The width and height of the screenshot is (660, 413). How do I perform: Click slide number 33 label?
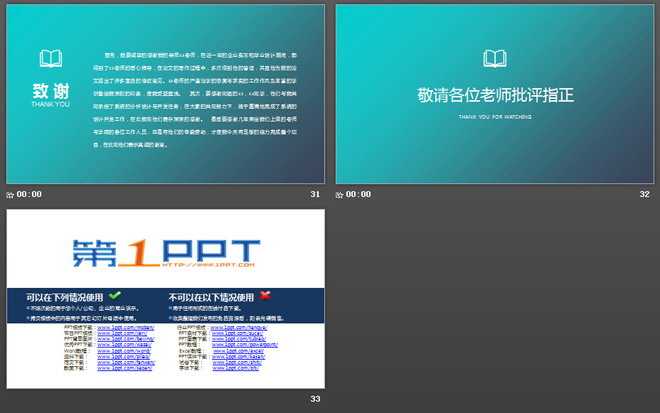tap(315, 399)
